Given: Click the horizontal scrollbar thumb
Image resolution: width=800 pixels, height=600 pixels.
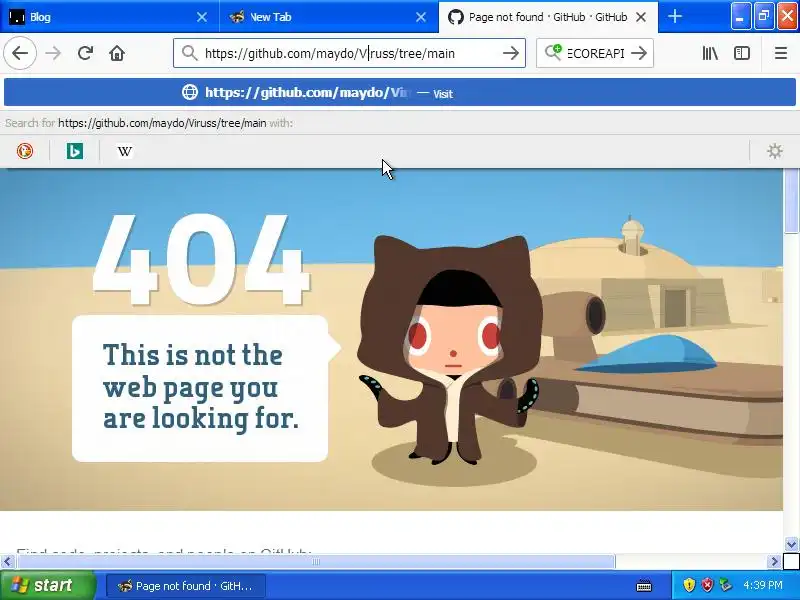Looking at the screenshot, I should (x=315, y=562).
